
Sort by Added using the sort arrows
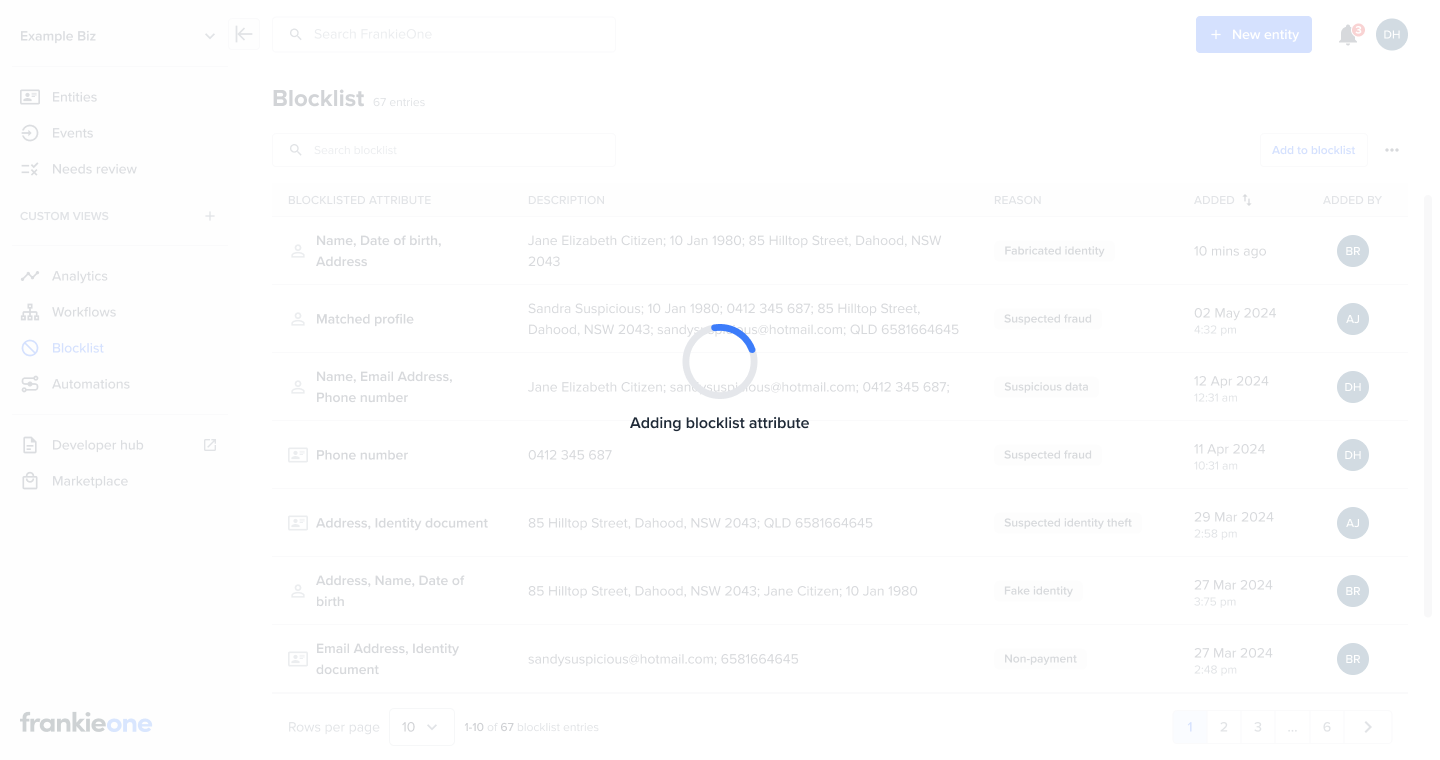1247,200
